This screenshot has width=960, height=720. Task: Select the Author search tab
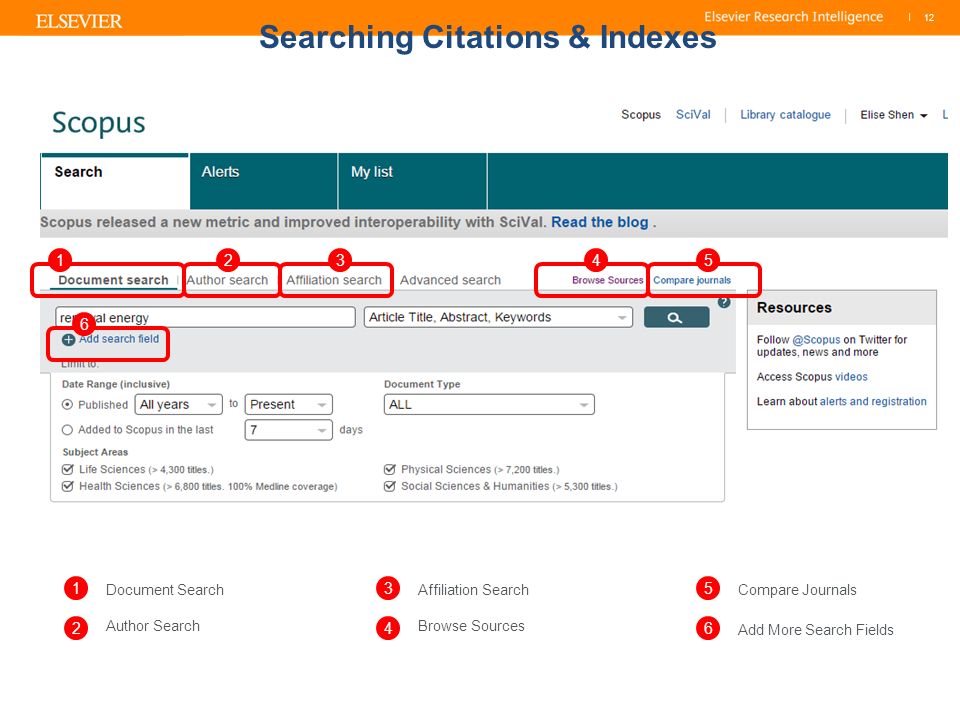(x=227, y=280)
